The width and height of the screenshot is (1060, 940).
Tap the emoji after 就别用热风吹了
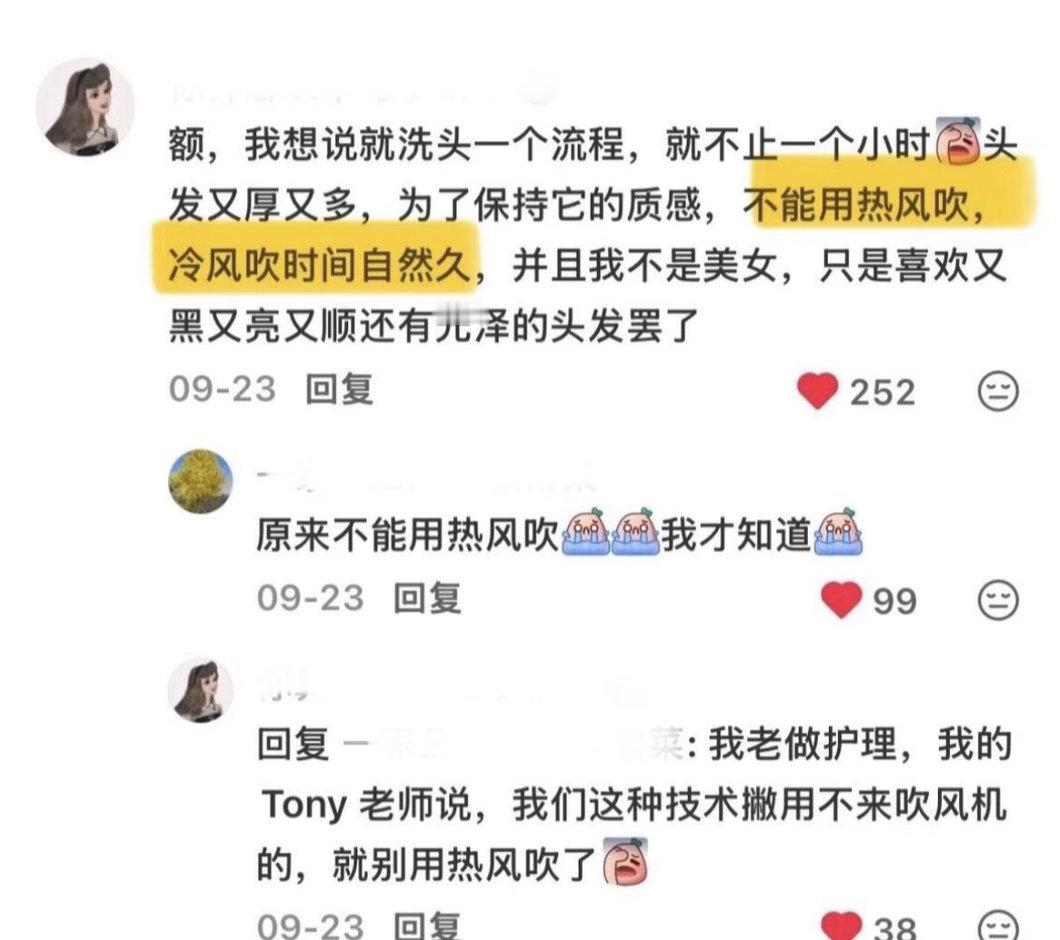click(x=625, y=861)
